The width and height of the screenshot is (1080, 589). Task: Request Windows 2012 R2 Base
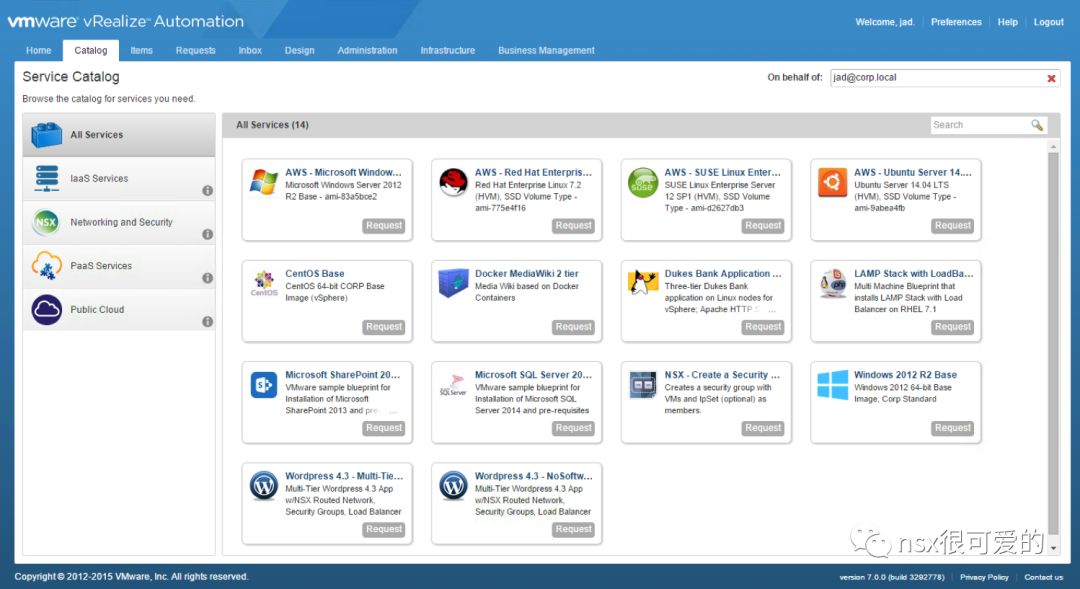953,428
